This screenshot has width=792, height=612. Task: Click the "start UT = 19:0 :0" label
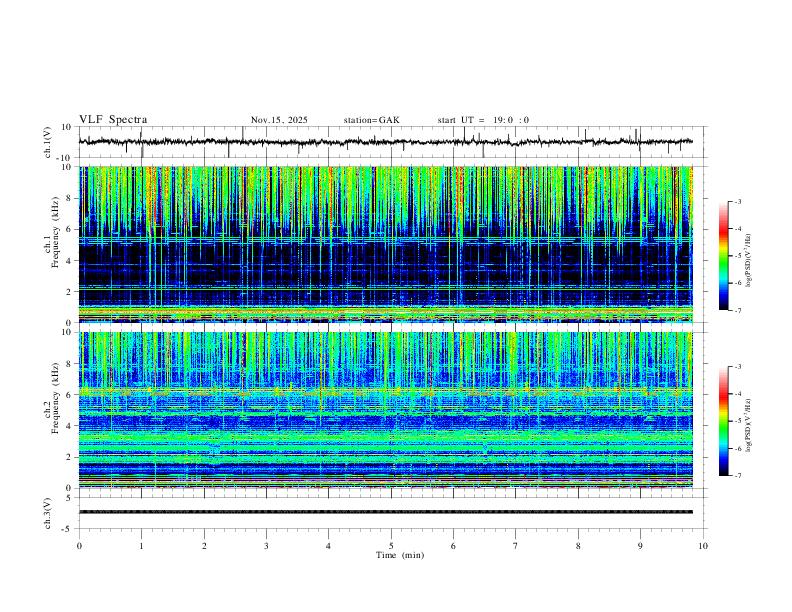click(483, 120)
